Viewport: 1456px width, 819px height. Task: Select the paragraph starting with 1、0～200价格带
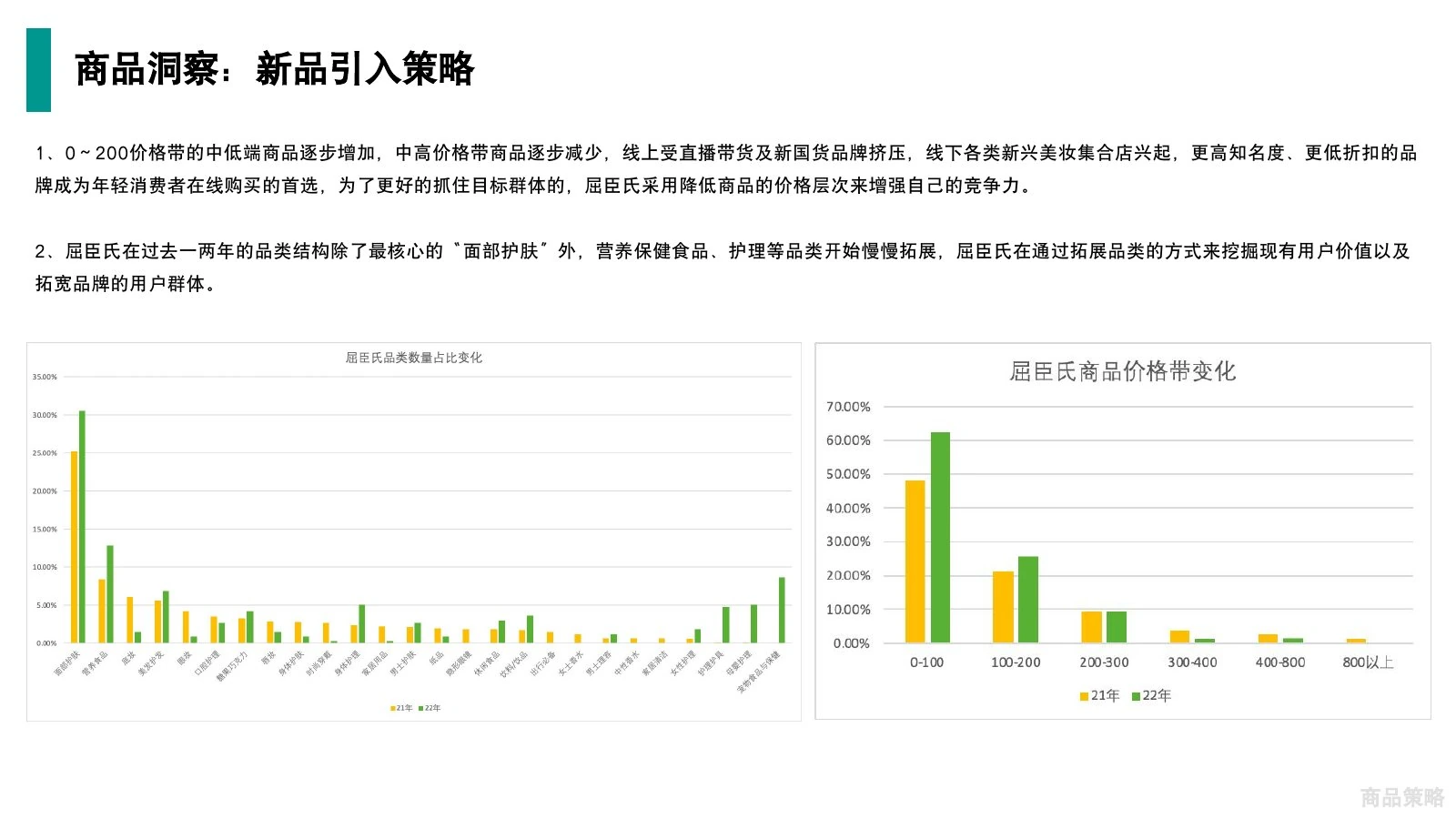pos(726,169)
